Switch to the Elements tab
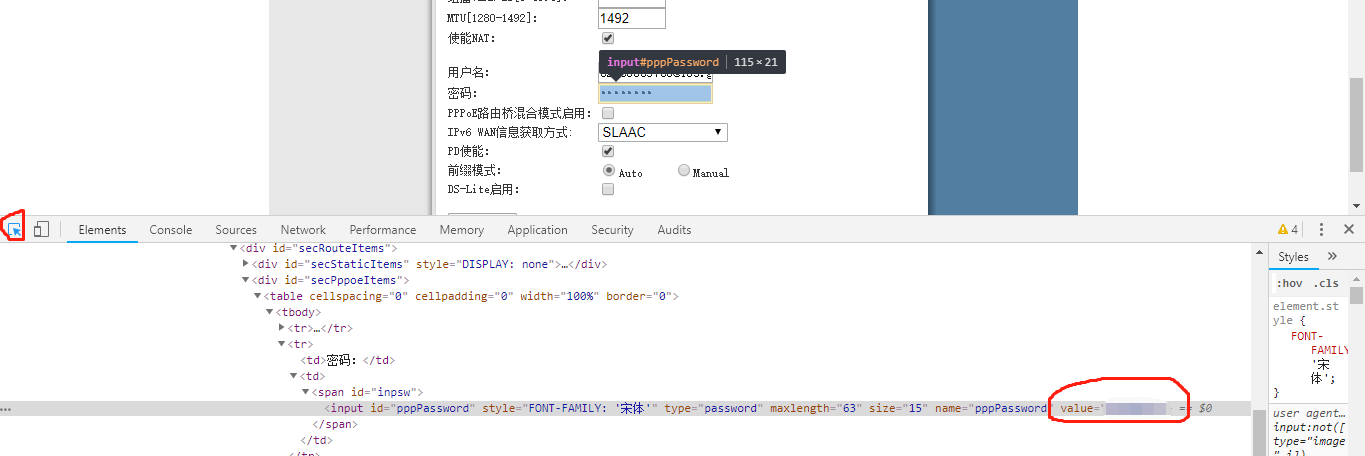The height and width of the screenshot is (456, 1365). (102, 229)
